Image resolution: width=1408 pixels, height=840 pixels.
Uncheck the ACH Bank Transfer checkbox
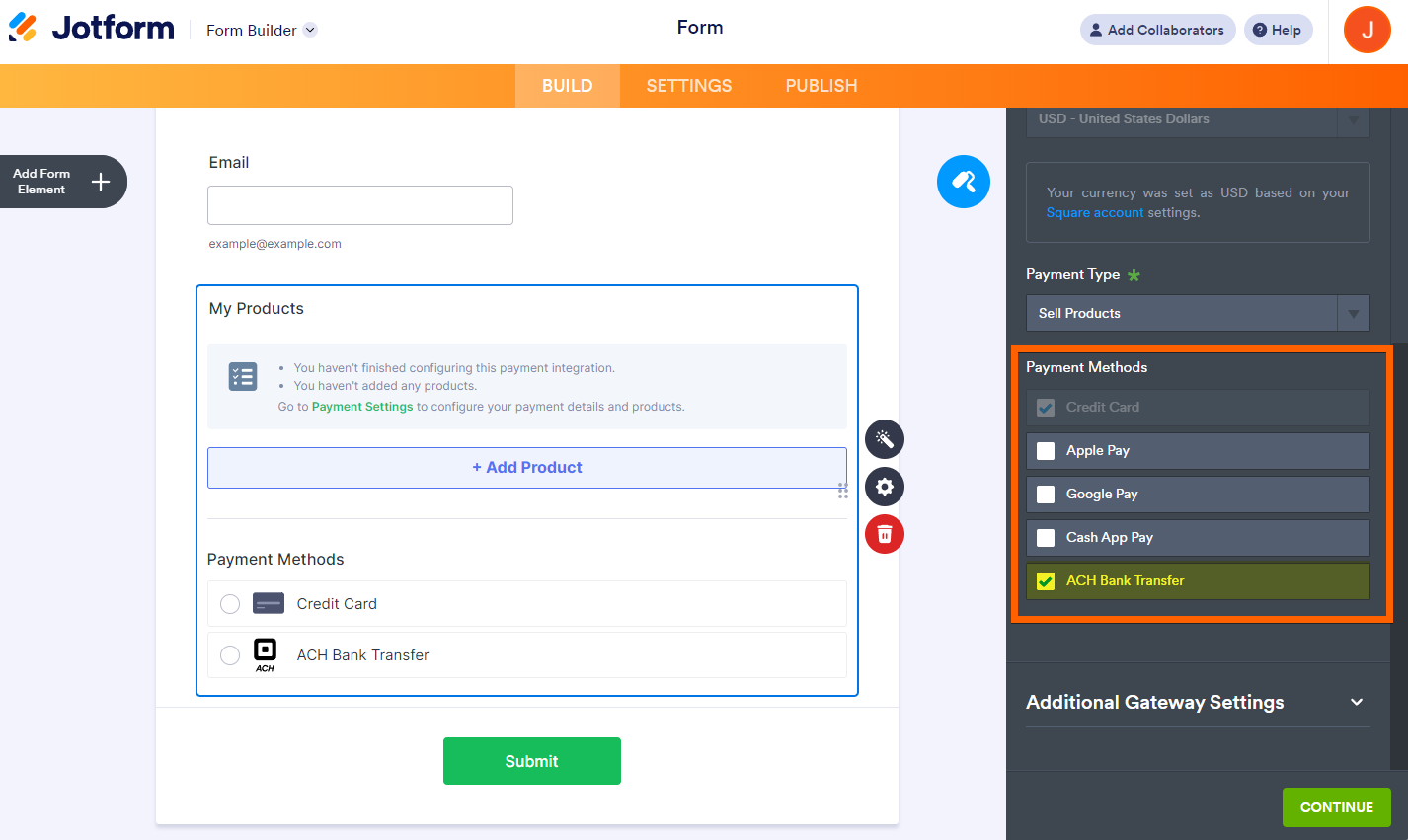point(1046,581)
